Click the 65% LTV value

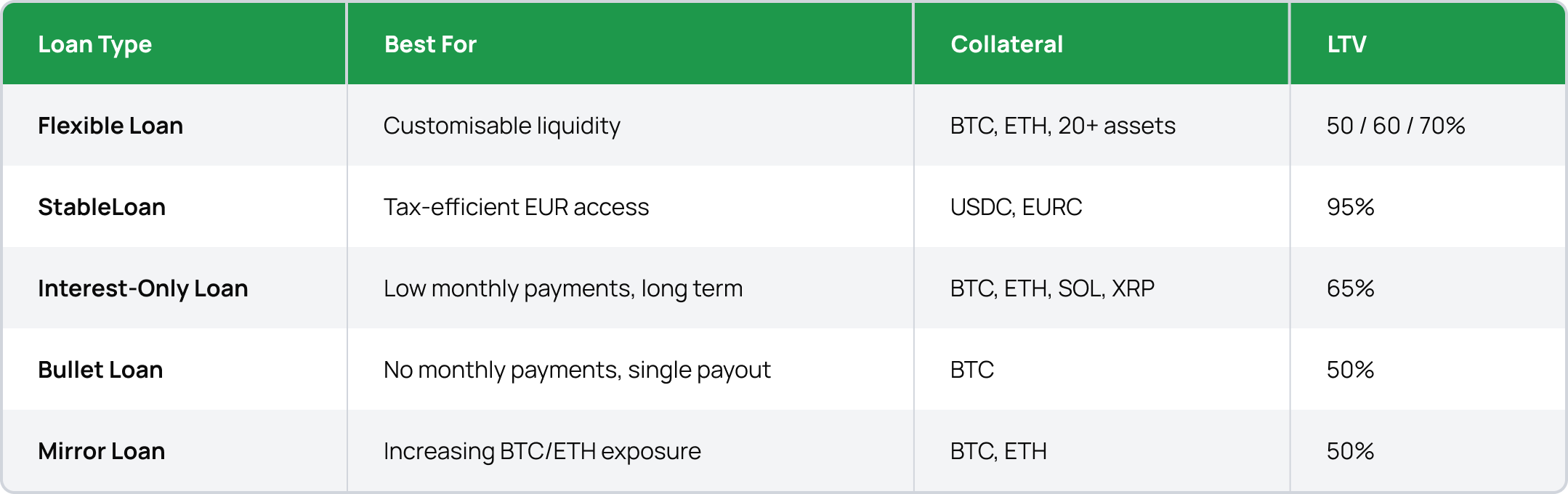click(1350, 288)
